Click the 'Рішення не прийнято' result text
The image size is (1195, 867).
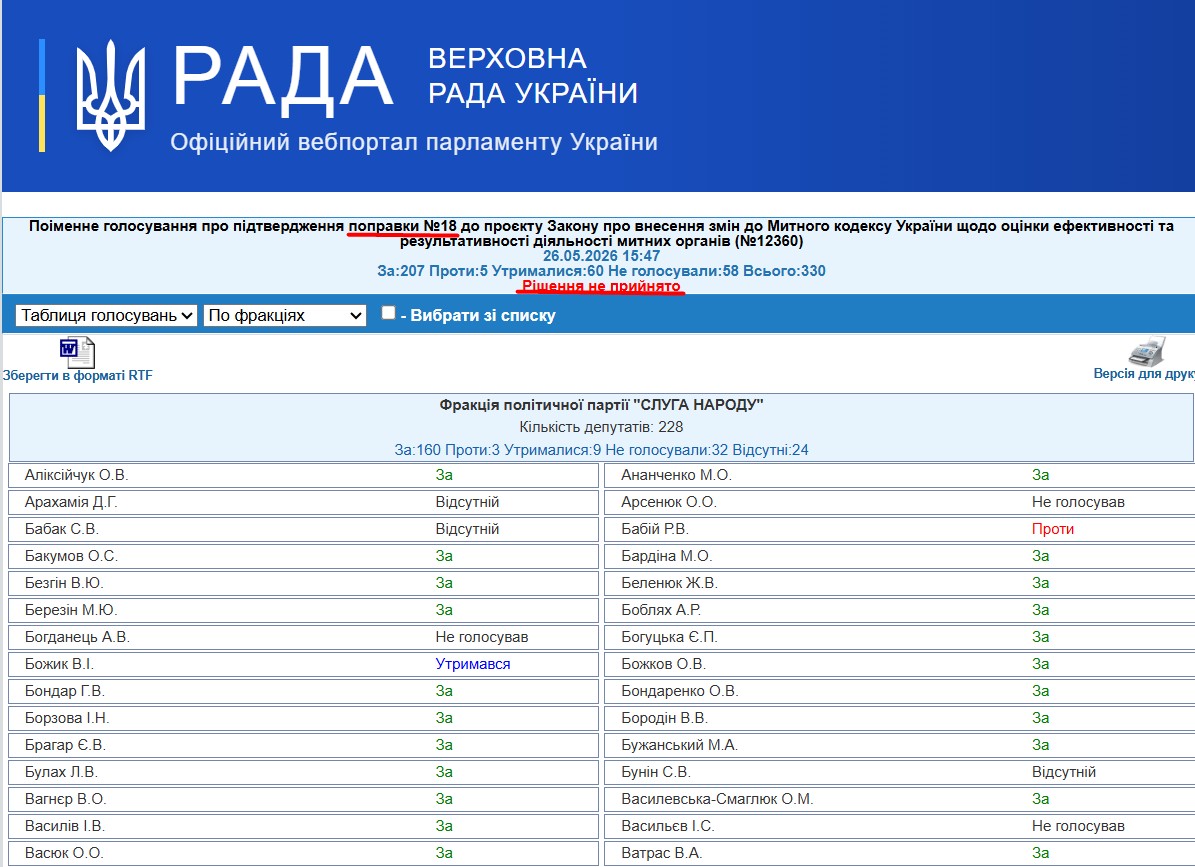[x=601, y=286]
